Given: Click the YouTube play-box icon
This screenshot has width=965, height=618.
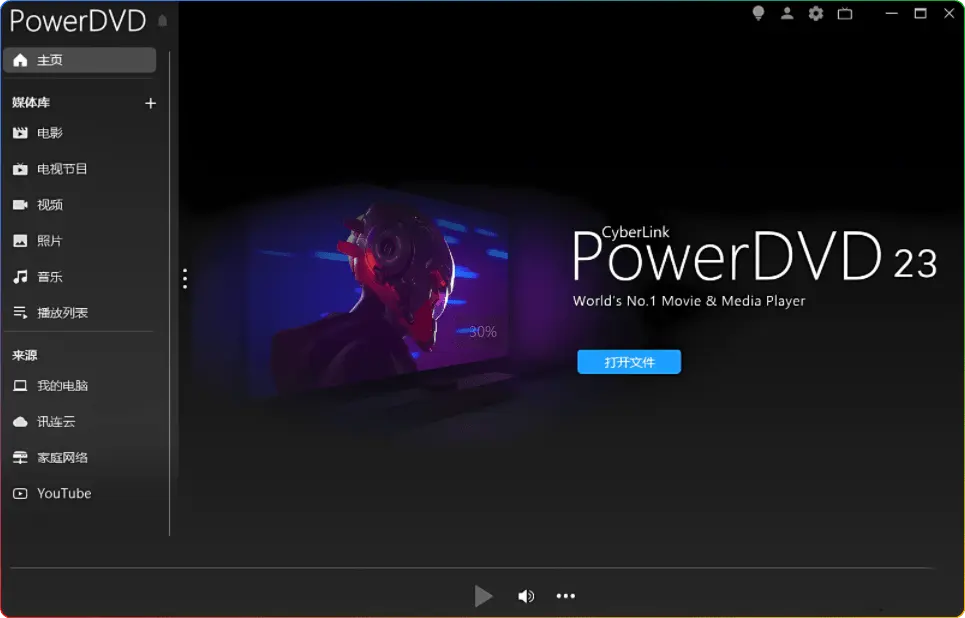Looking at the screenshot, I should pos(20,493).
